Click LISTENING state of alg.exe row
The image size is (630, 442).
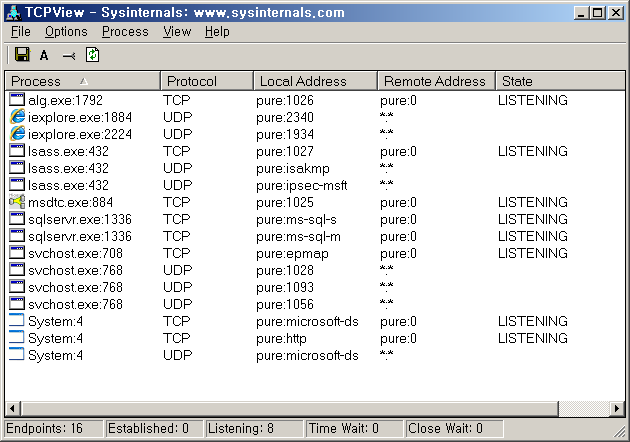532,100
